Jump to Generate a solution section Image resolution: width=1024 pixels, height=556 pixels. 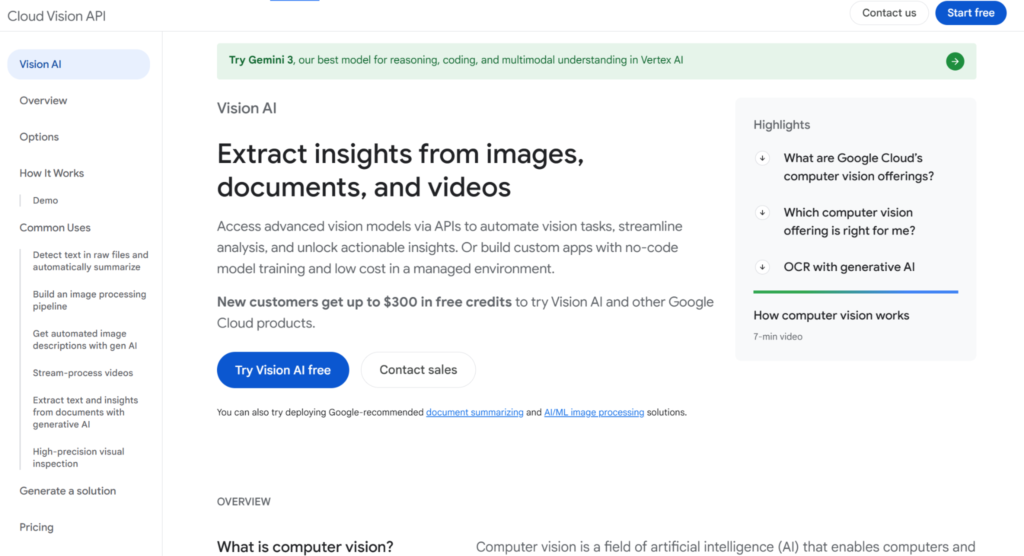pos(68,491)
